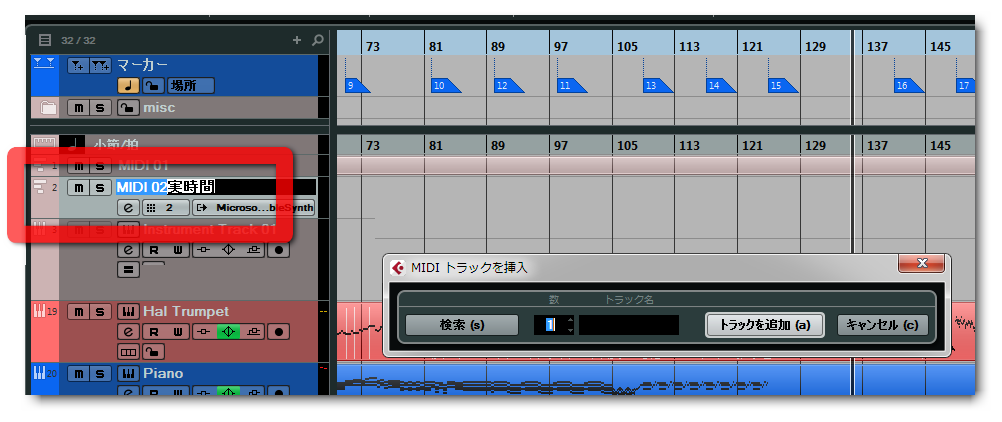Image resolution: width=1002 pixels, height=422 pixels.
Task: Click the folder icon of the misc track
Action: click(48, 107)
